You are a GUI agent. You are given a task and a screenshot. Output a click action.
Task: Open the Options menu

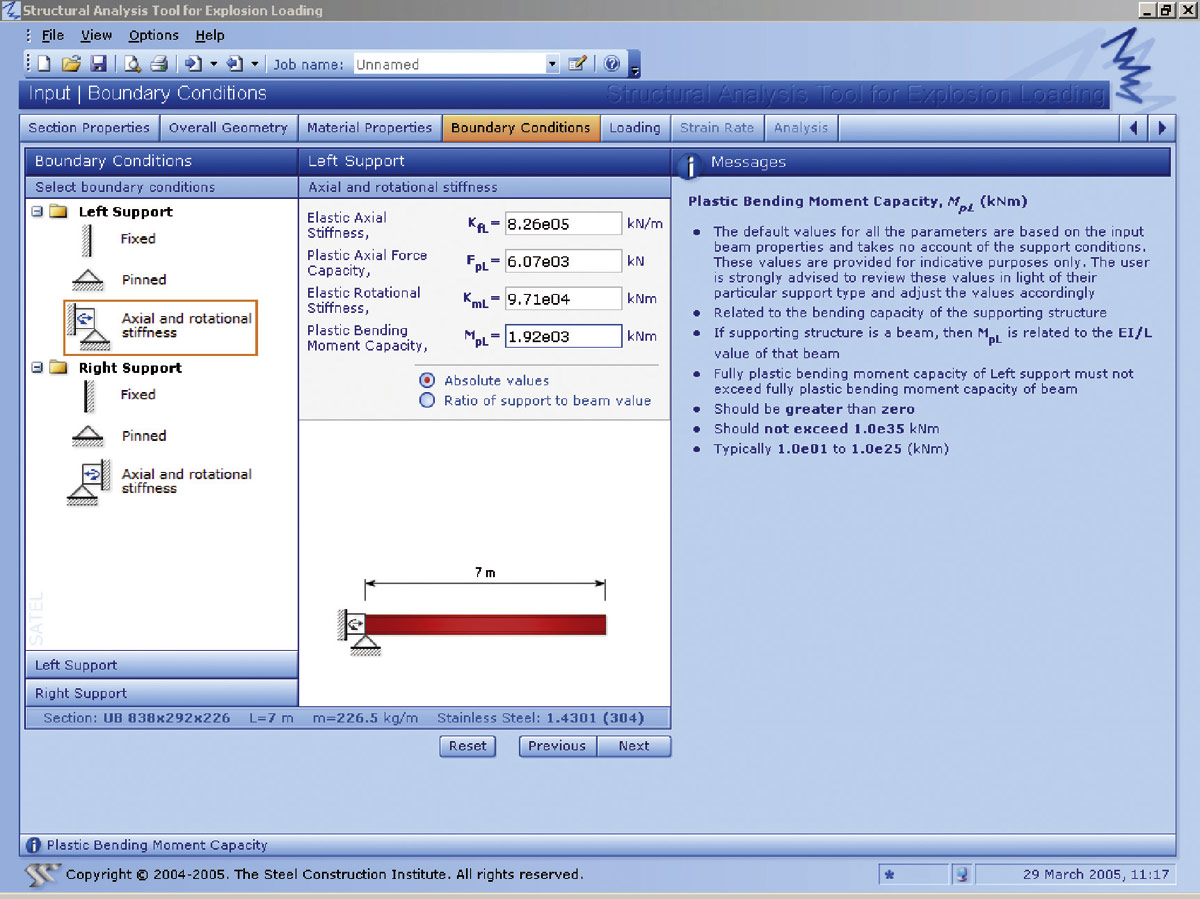[x=153, y=35]
